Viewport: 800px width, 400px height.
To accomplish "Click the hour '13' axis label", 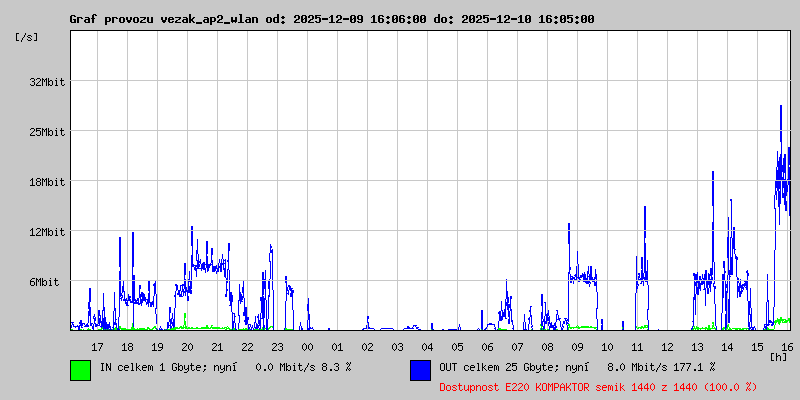I will pyautogui.click(x=697, y=347).
